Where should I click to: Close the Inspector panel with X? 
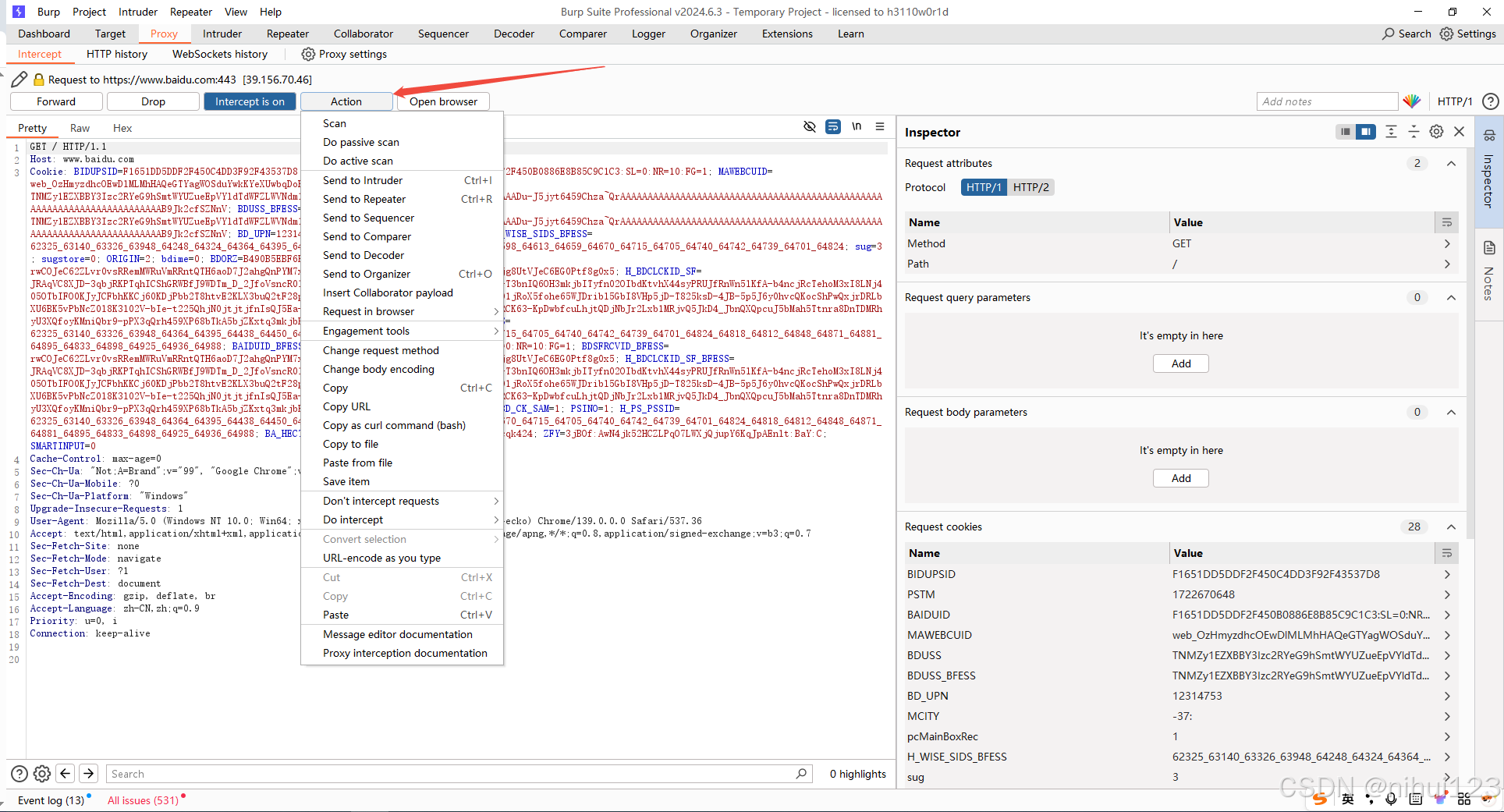click(1460, 132)
